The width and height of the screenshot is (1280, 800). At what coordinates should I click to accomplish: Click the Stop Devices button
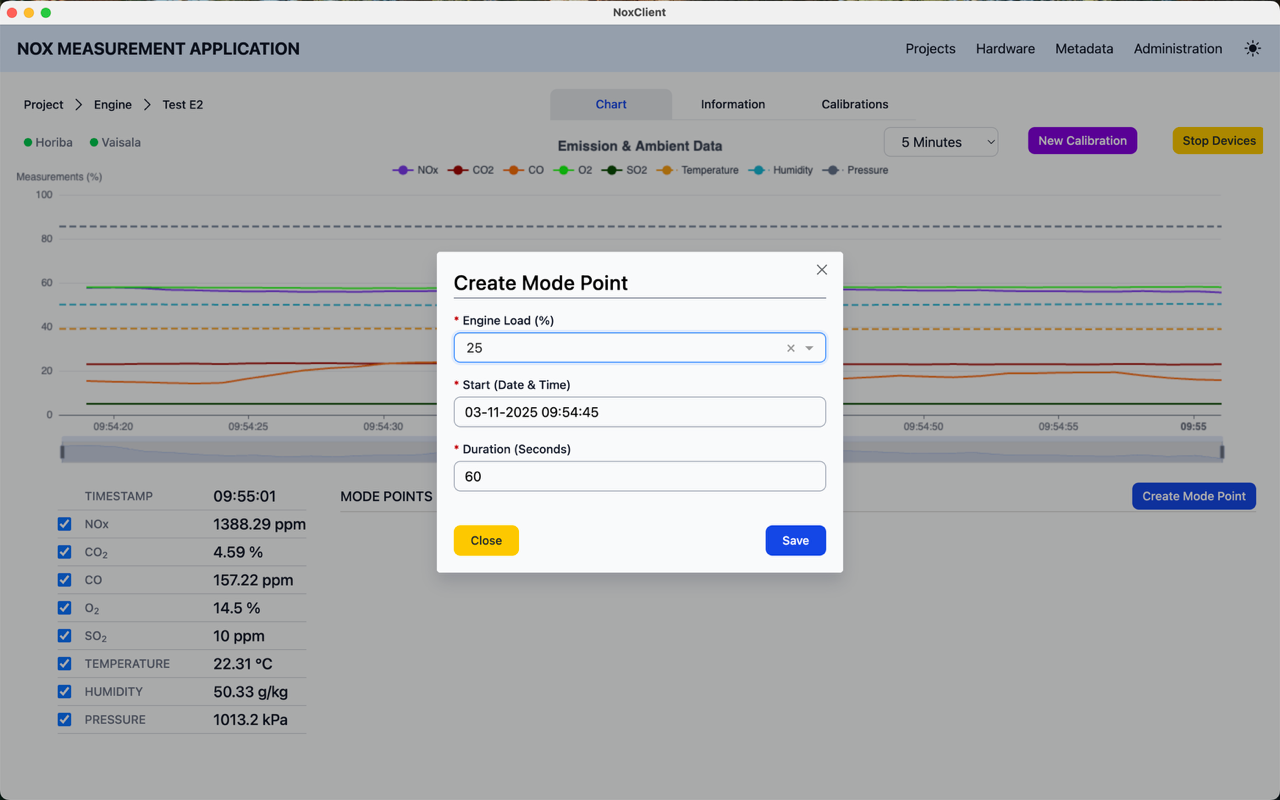1217,140
